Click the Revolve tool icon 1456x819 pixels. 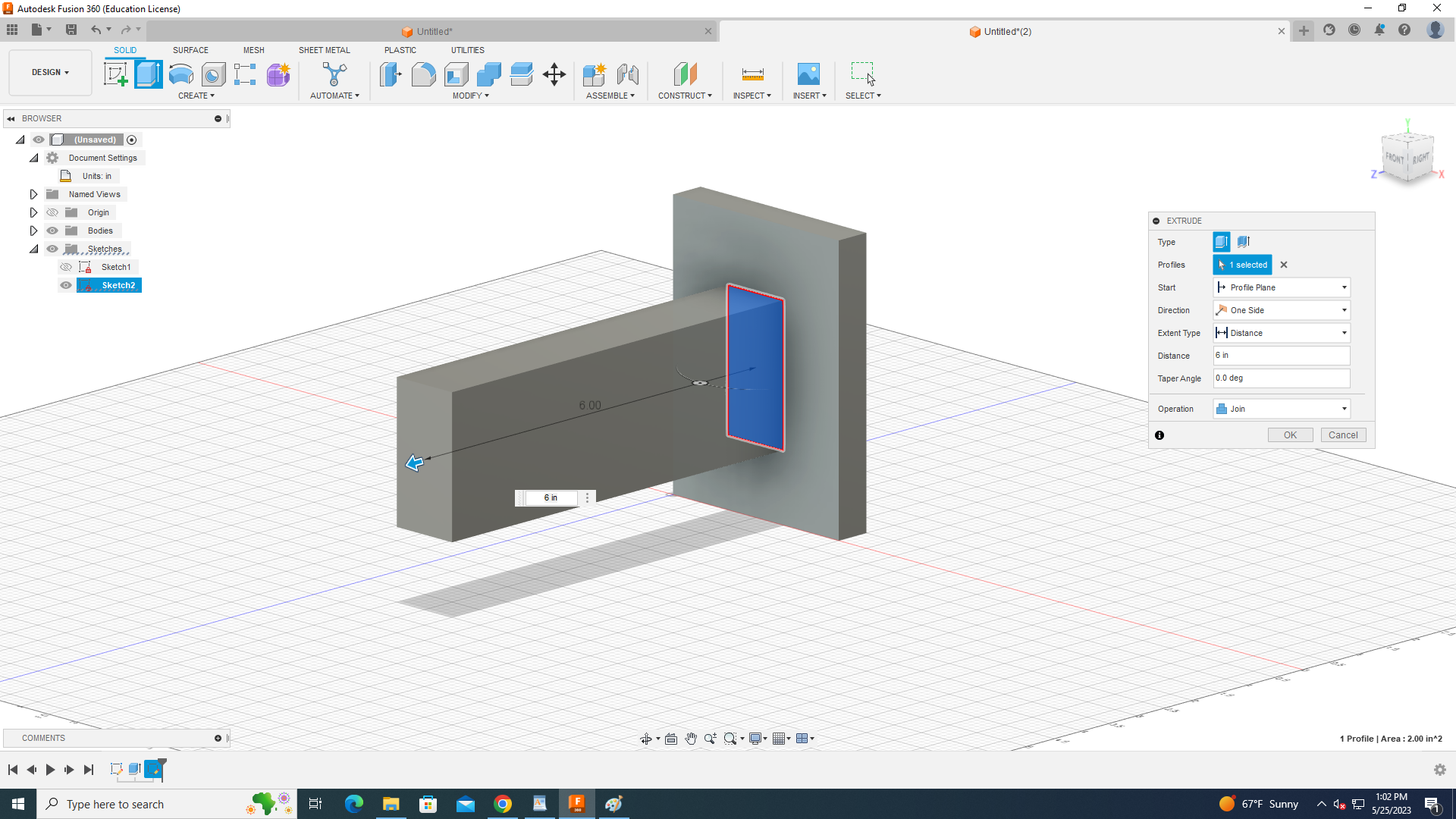tap(181, 74)
